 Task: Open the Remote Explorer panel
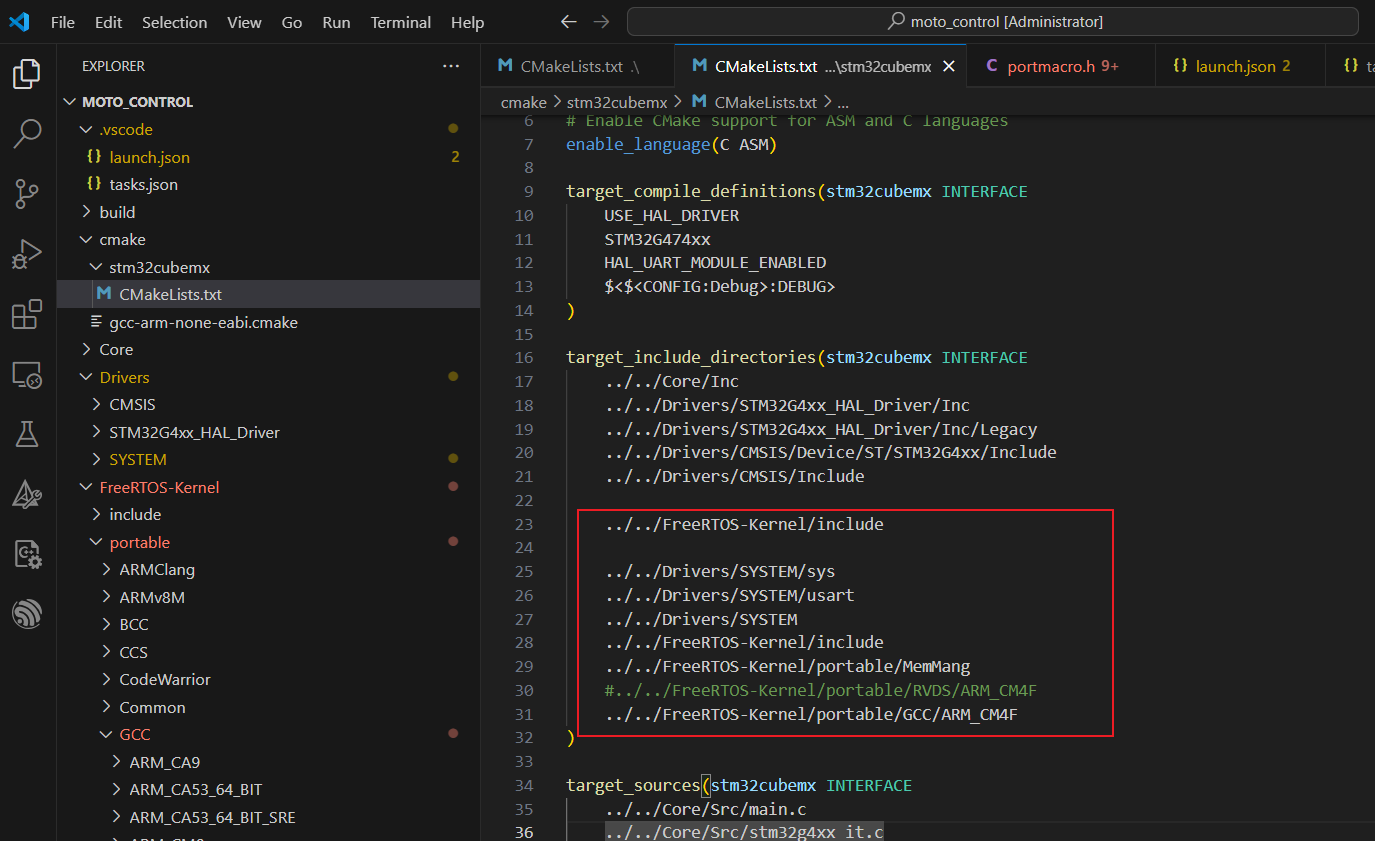[x=27, y=374]
